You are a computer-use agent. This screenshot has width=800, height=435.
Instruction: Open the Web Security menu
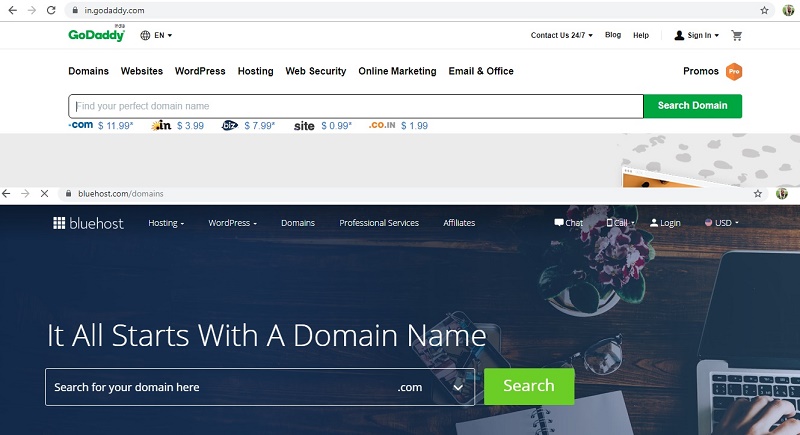(x=316, y=71)
